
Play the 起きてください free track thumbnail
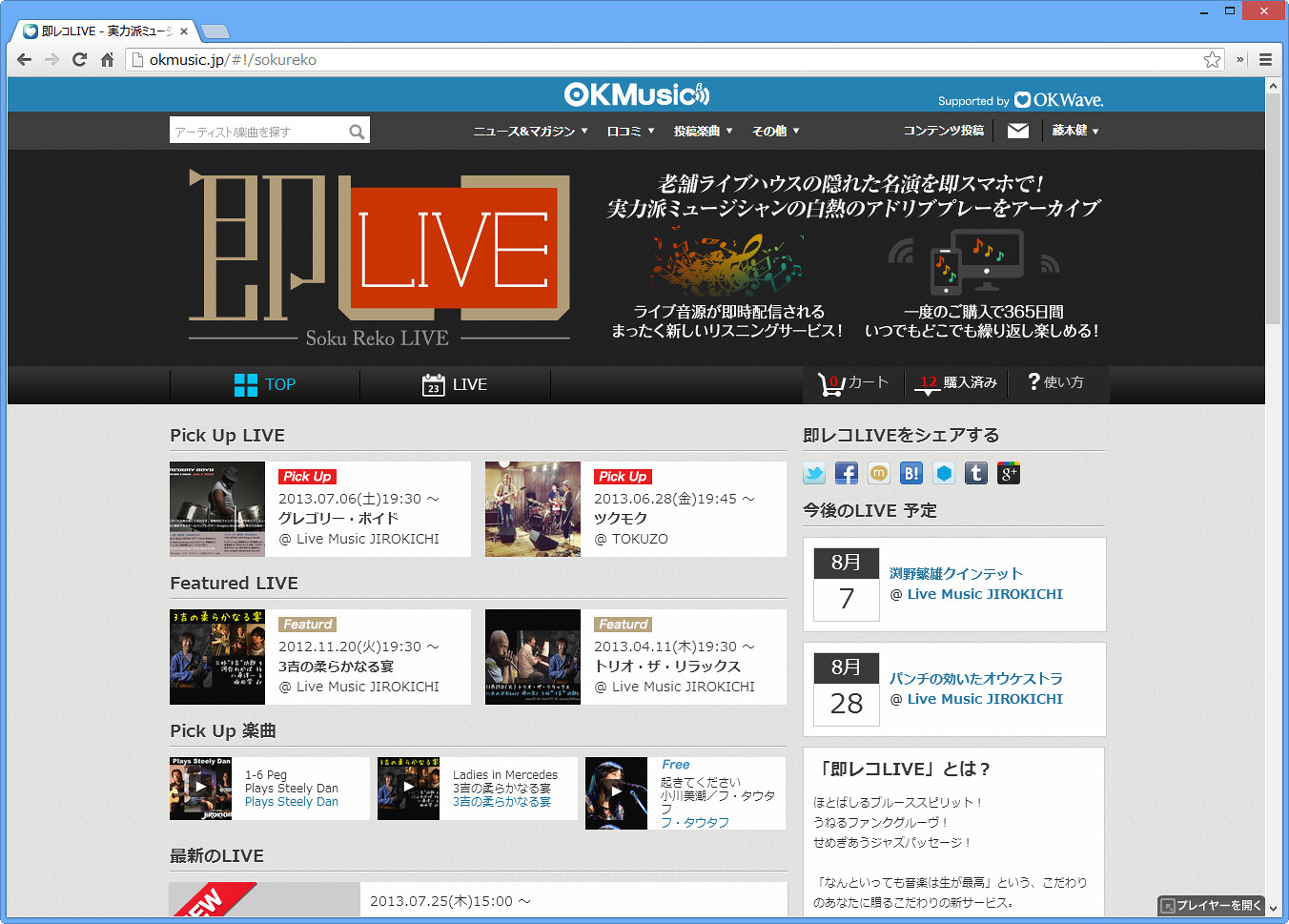(x=616, y=792)
